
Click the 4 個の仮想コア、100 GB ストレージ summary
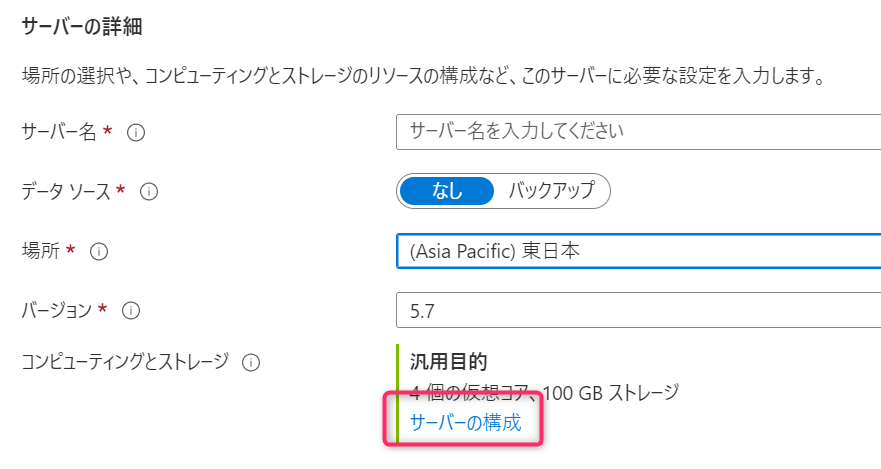544,393
